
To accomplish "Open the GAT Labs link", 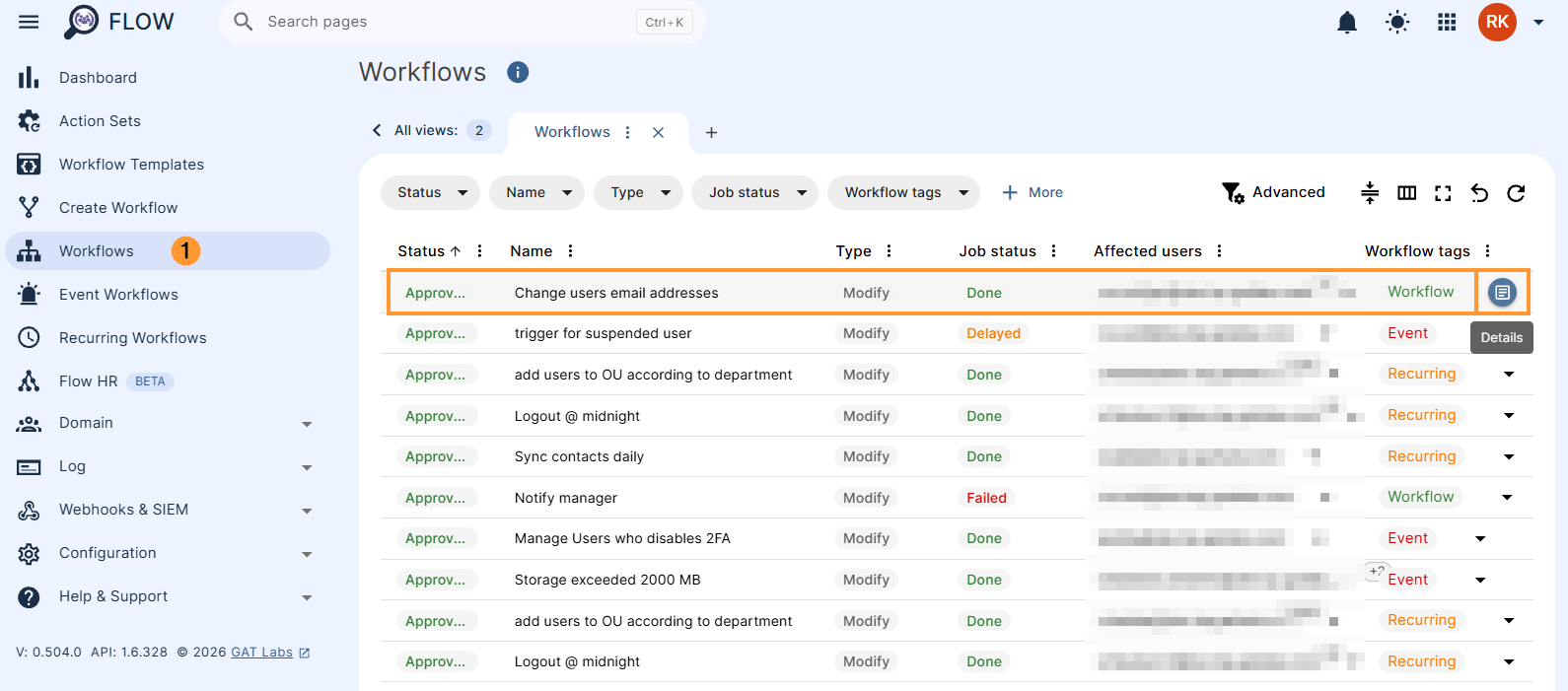I will [x=270, y=653].
